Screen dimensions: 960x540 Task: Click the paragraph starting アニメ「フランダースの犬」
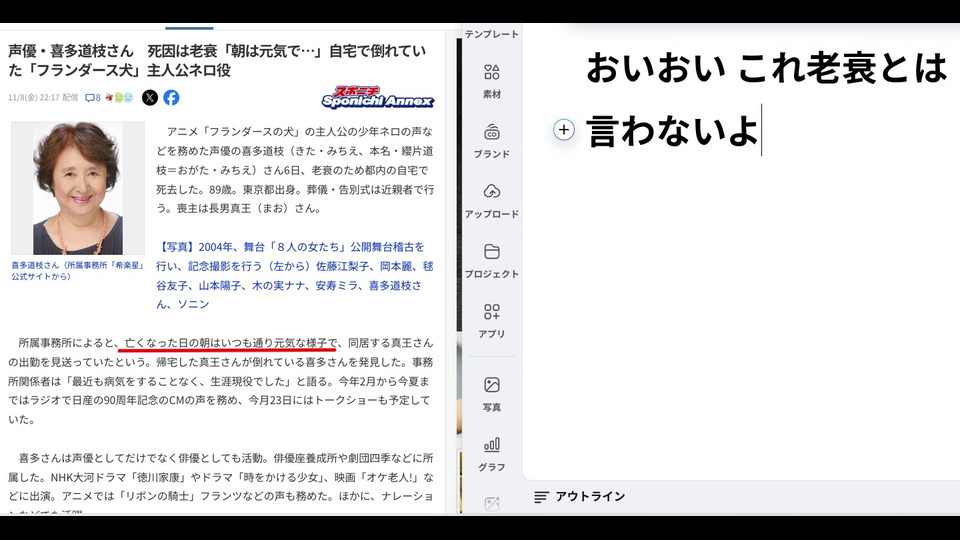pos(295,170)
